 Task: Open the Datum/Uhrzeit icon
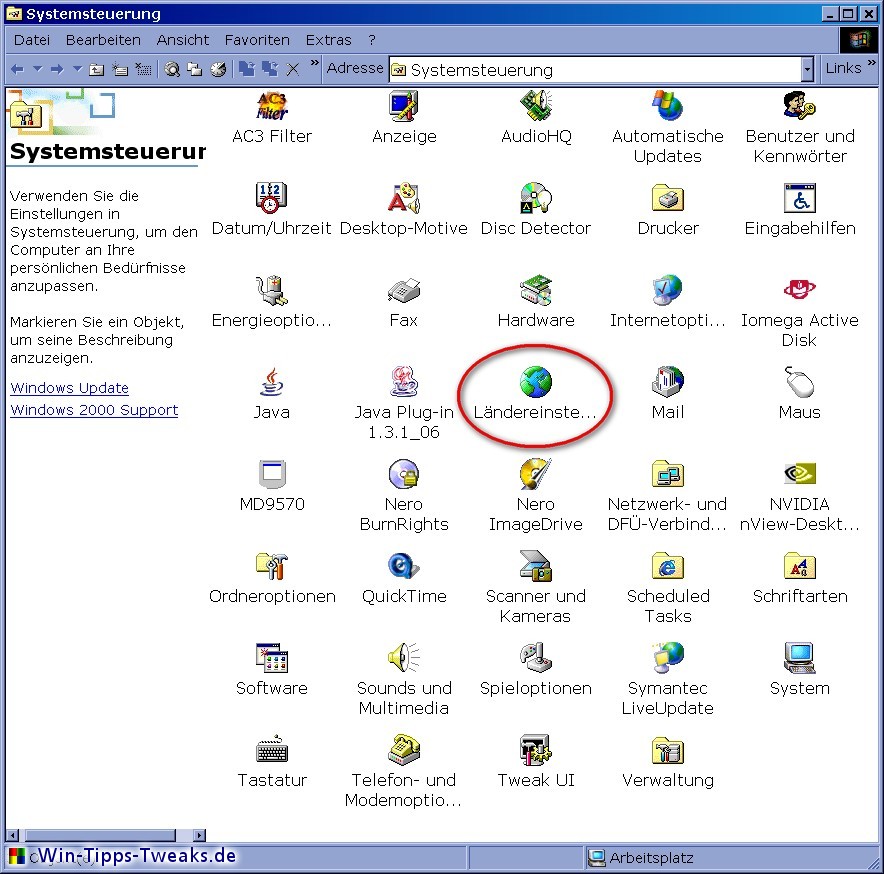click(272, 198)
